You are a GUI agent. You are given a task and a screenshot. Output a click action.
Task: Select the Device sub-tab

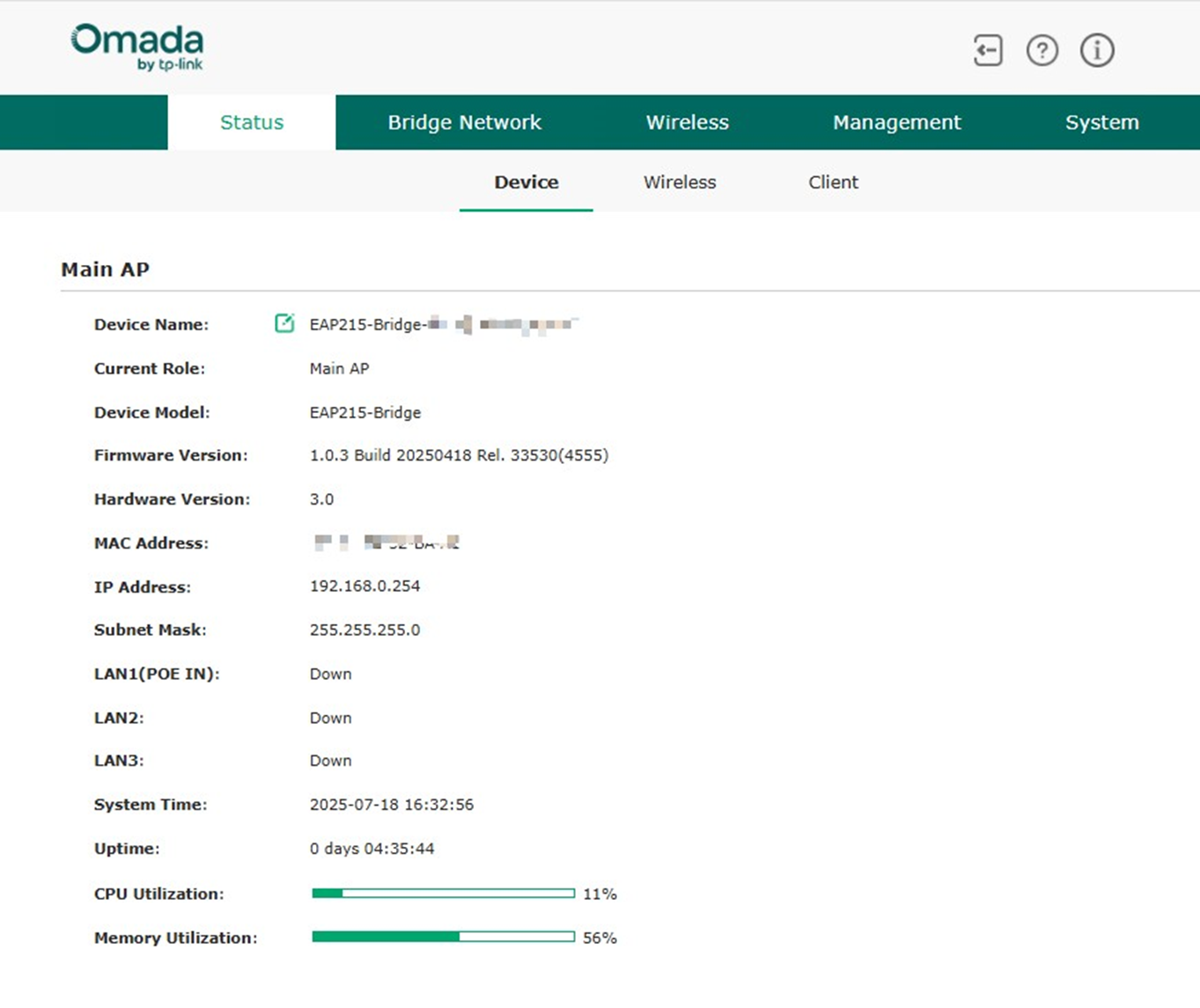(x=526, y=182)
